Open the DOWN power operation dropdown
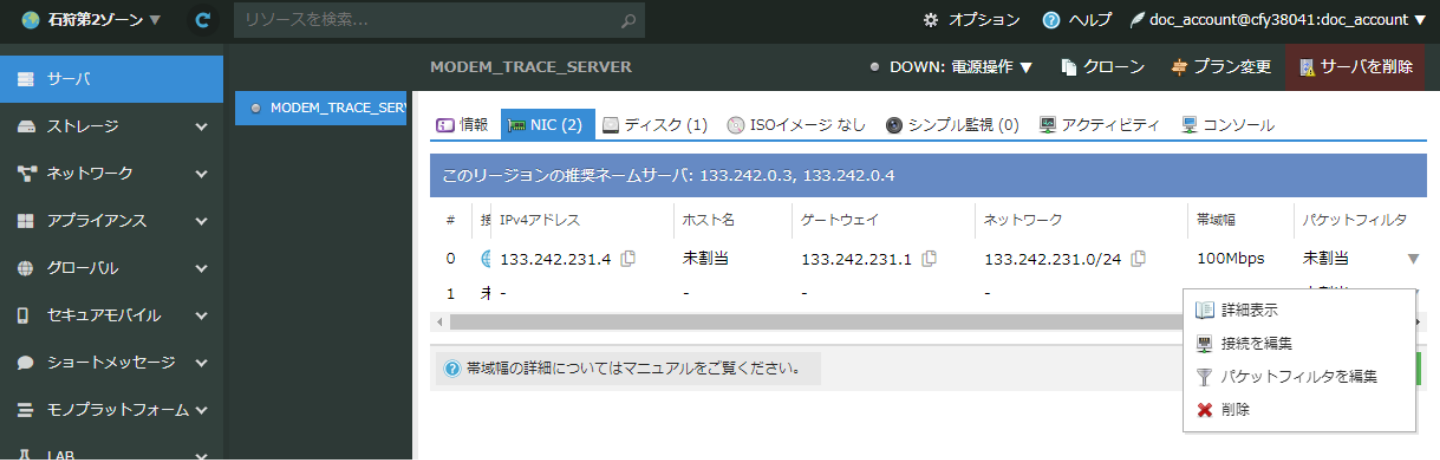This screenshot has height=460, width=1440. pyautogui.click(x=952, y=67)
